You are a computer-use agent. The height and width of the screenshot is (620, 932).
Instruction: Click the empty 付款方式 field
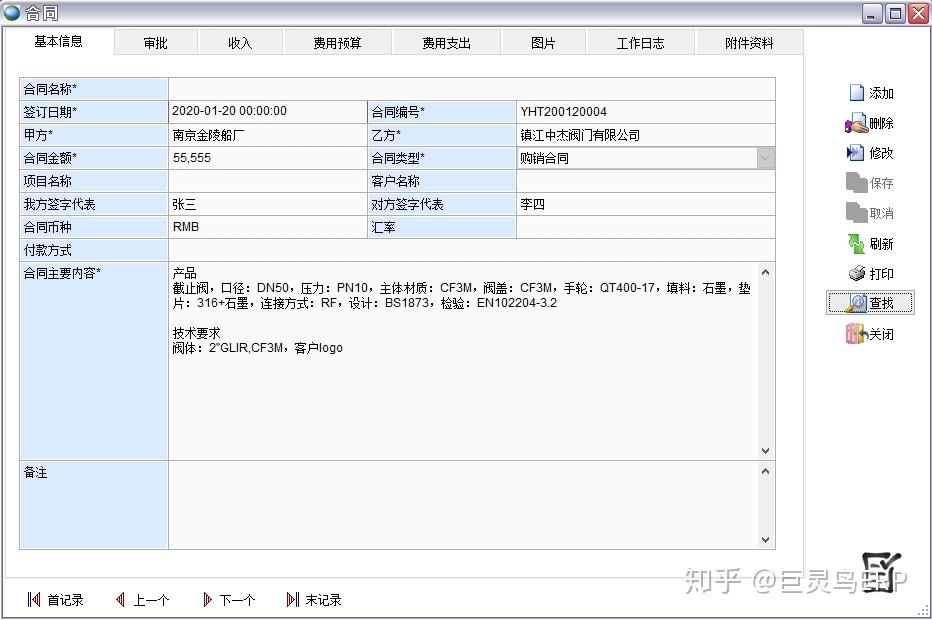pos(472,250)
